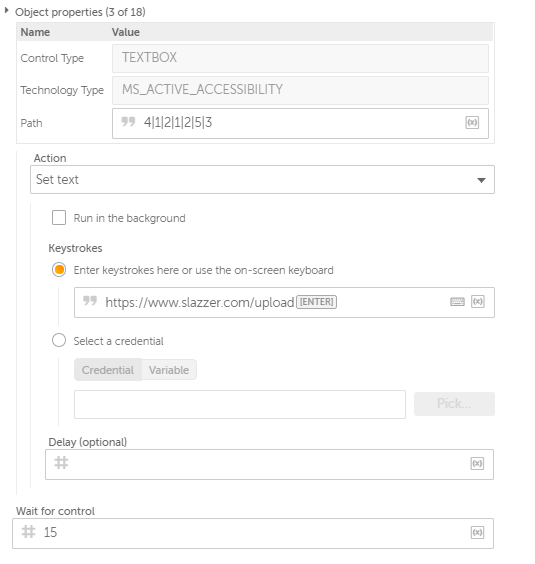Click variable insert icon in Keystrokes field
535x564 pixels.
[477, 301]
